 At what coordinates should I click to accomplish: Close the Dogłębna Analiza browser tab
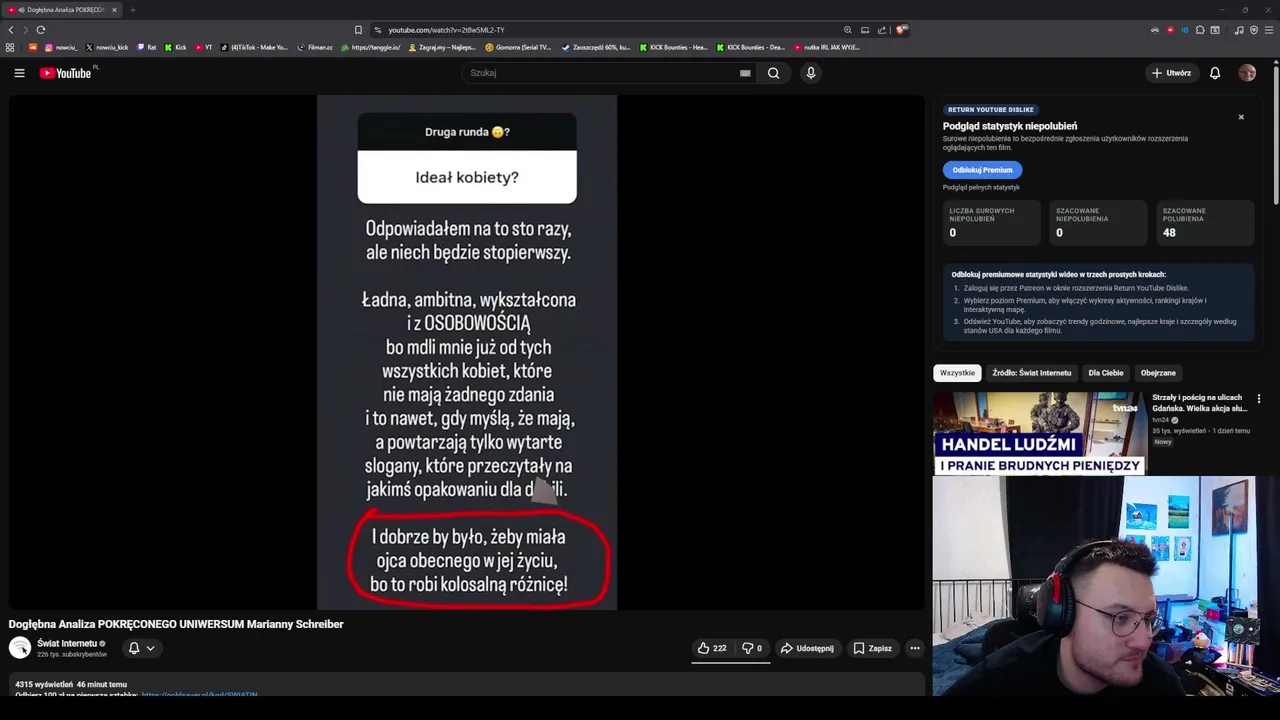(114, 10)
